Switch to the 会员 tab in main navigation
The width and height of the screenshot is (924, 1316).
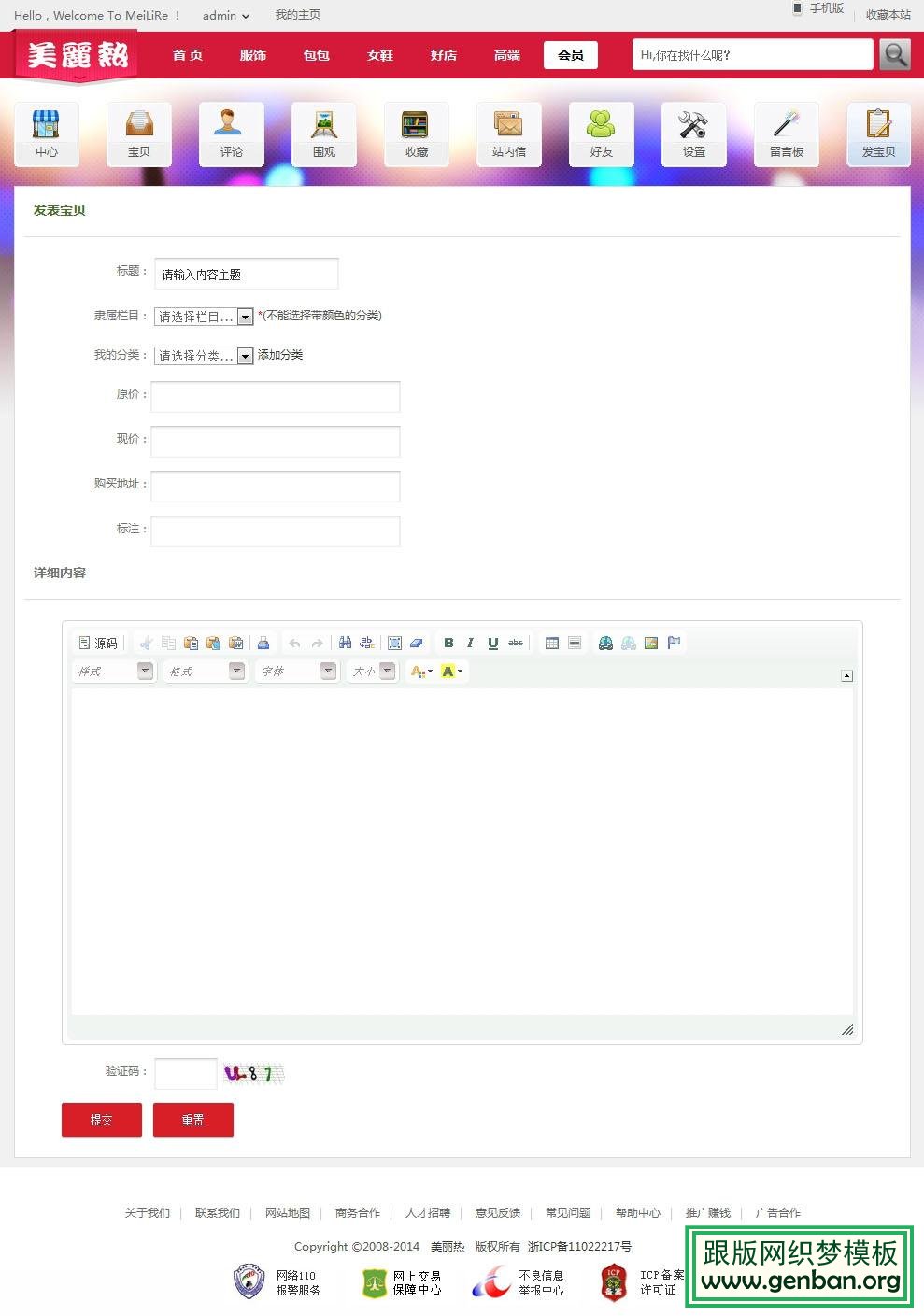(x=570, y=54)
